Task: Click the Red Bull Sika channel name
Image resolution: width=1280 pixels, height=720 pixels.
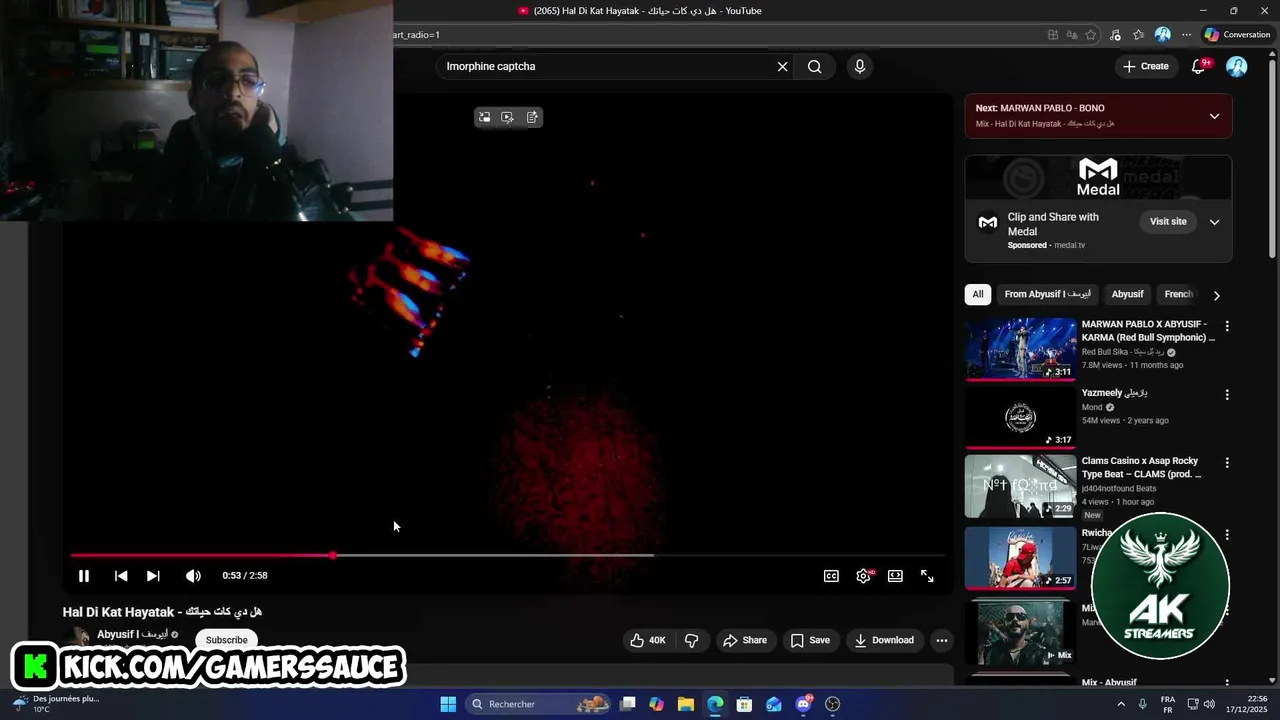Action: click(x=1122, y=352)
